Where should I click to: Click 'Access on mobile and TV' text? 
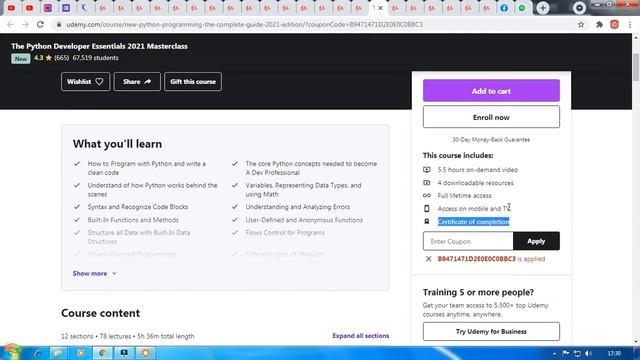tap(474, 209)
